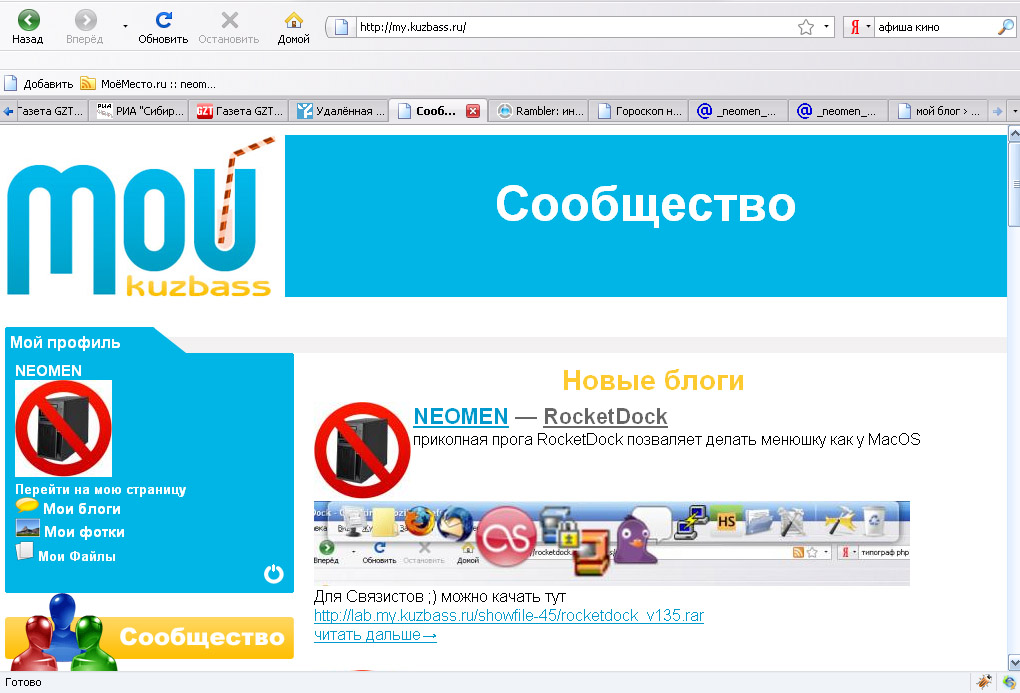
Task: Open the RocketDock screenshot image
Action: pos(611,543)
